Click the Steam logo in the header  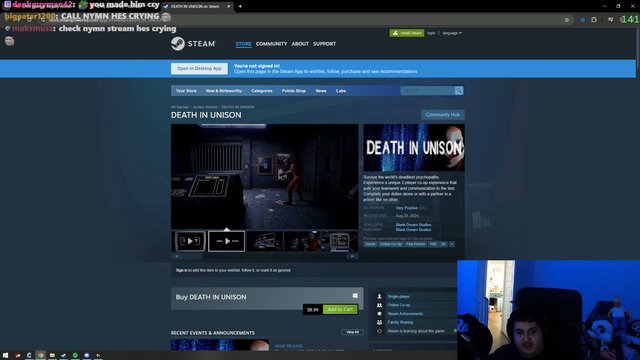(x=193, y=44)
